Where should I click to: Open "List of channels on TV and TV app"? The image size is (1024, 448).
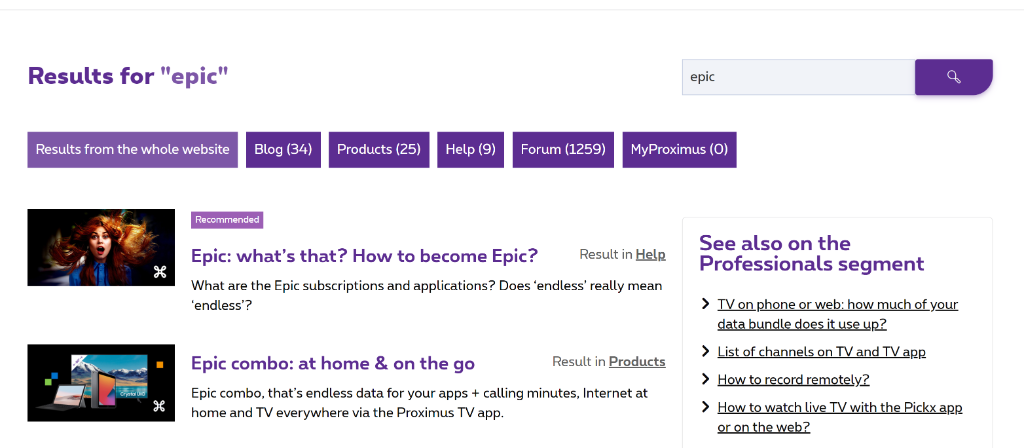[822, 352]
